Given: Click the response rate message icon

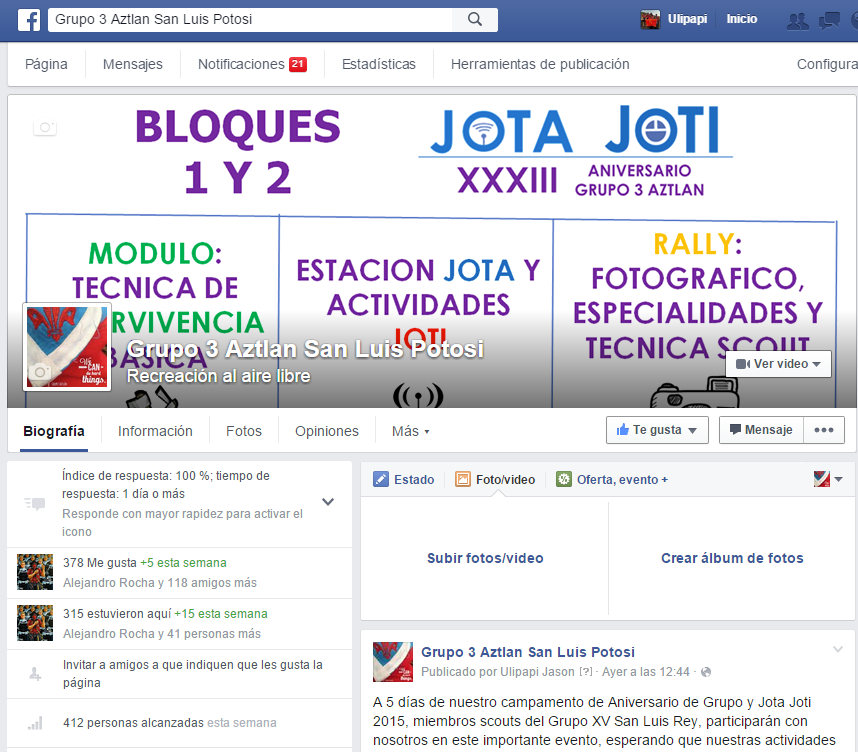Looking at the screenshot, I should (x=34, y=503).
